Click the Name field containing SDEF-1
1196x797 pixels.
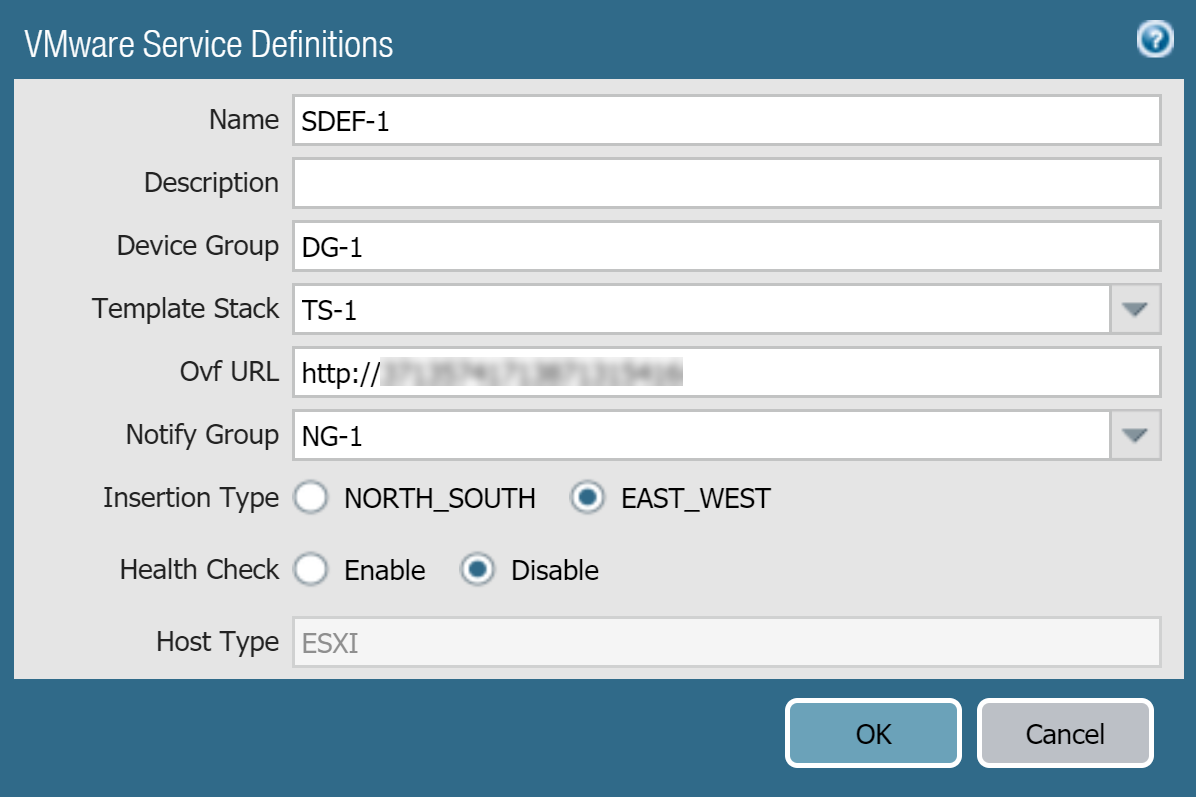(x=725, y=120)
